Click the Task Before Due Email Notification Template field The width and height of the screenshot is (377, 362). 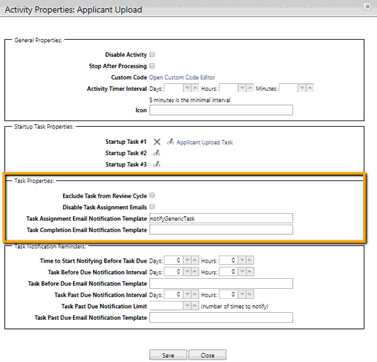click(221, 283)
